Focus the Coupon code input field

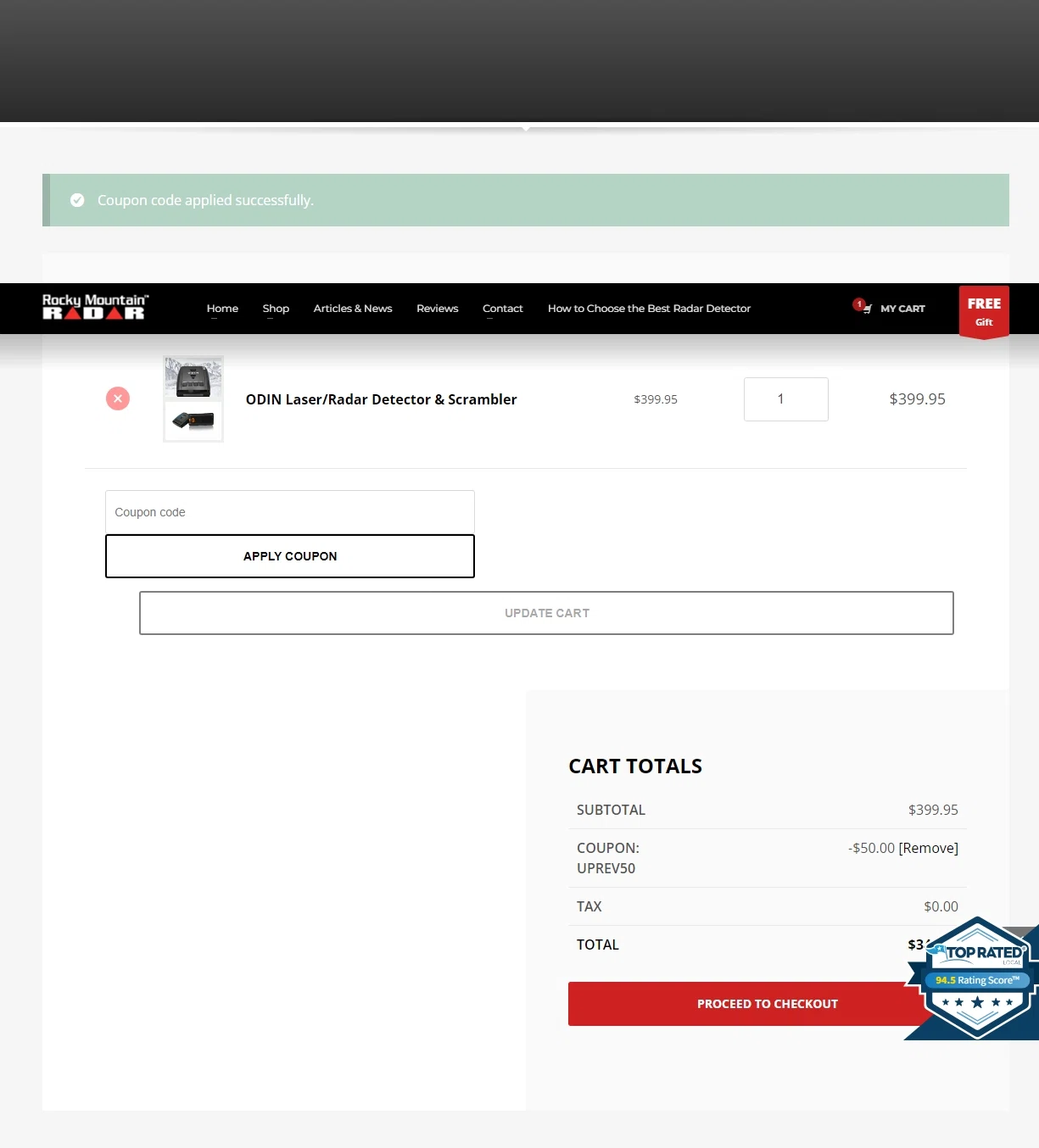(x=290, y=512)
